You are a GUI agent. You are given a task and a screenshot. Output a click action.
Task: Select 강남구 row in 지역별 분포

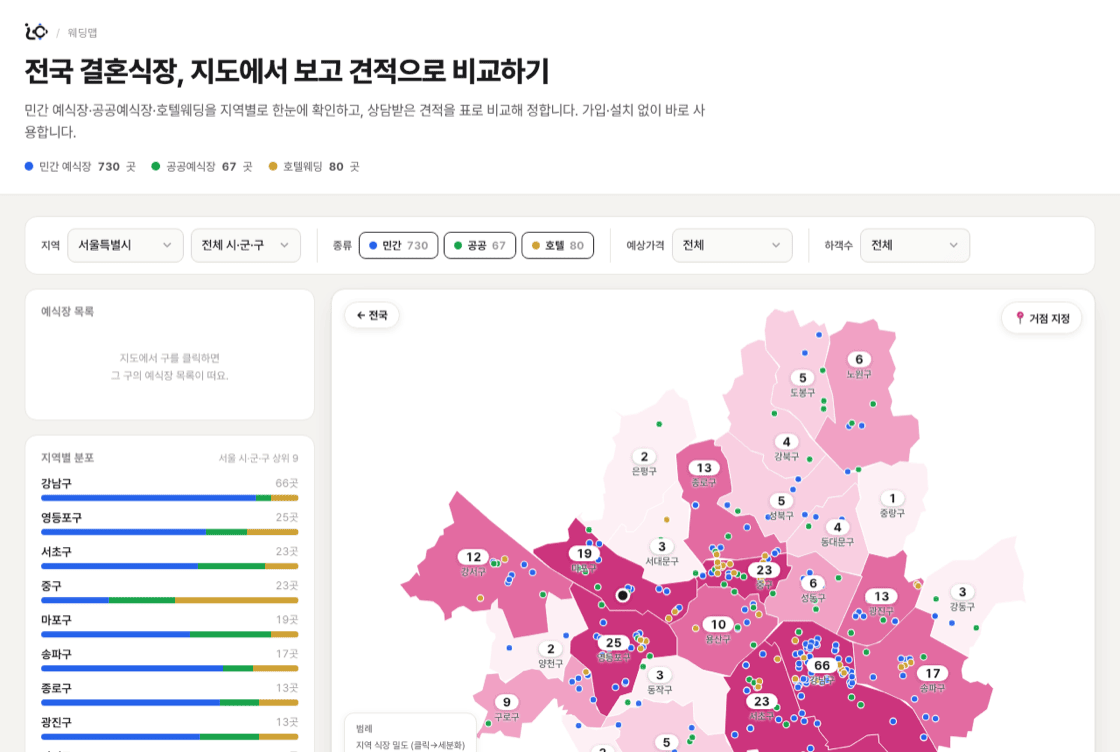(x=169, y=490)
